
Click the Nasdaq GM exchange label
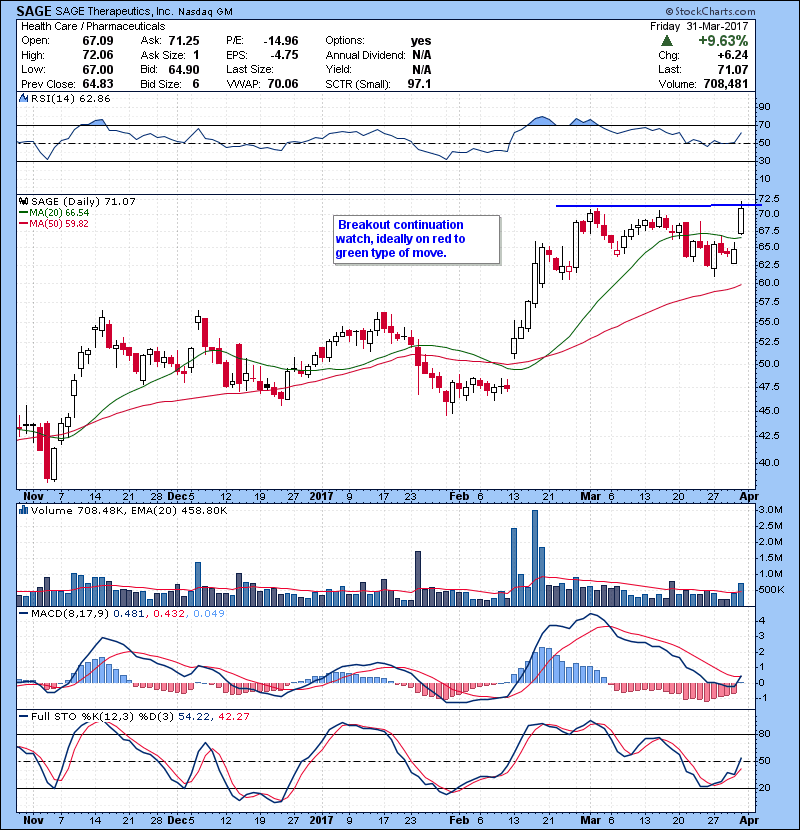click(x=205, y=12)
